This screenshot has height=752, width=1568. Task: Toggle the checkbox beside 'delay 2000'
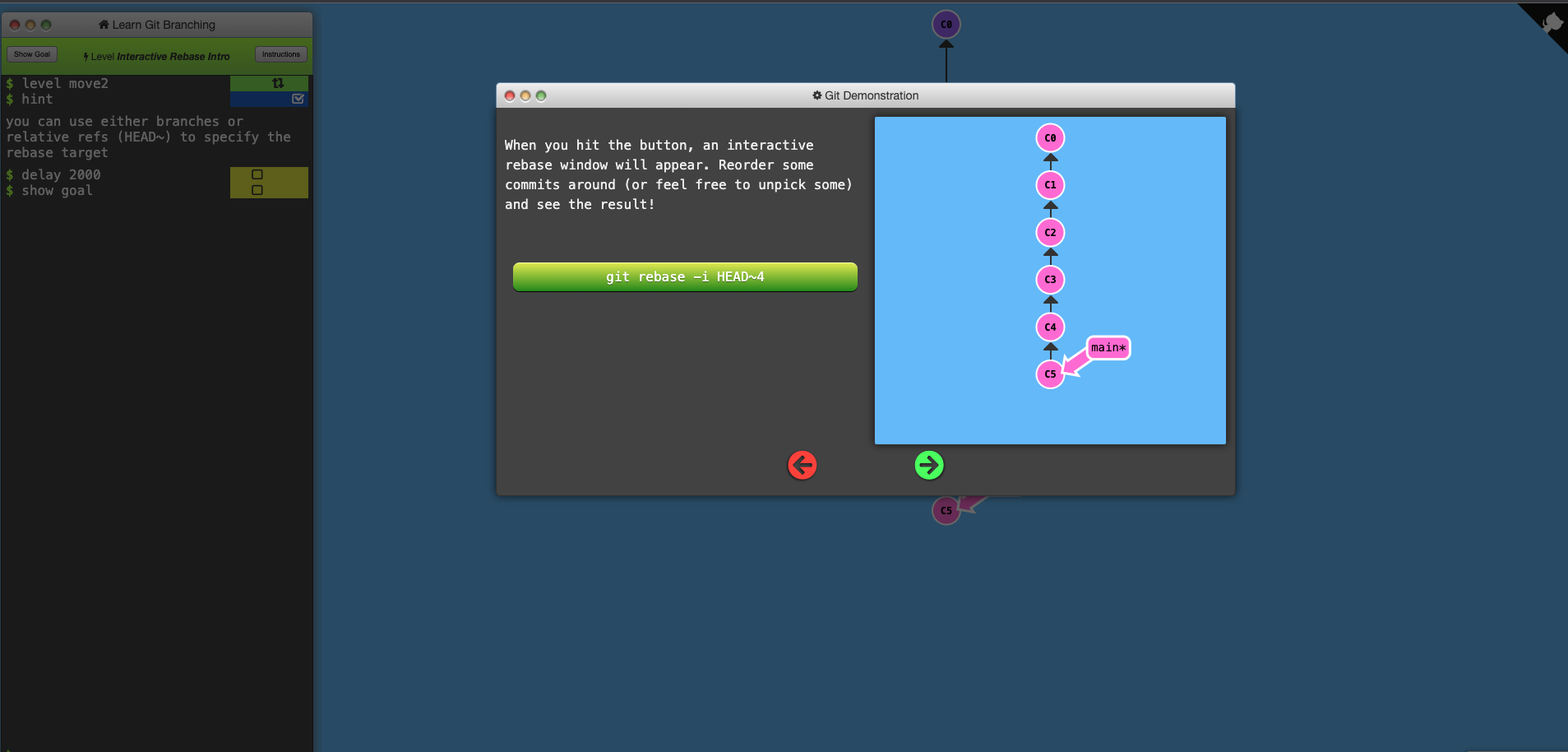pyautogui.click(x=257, y=174)
